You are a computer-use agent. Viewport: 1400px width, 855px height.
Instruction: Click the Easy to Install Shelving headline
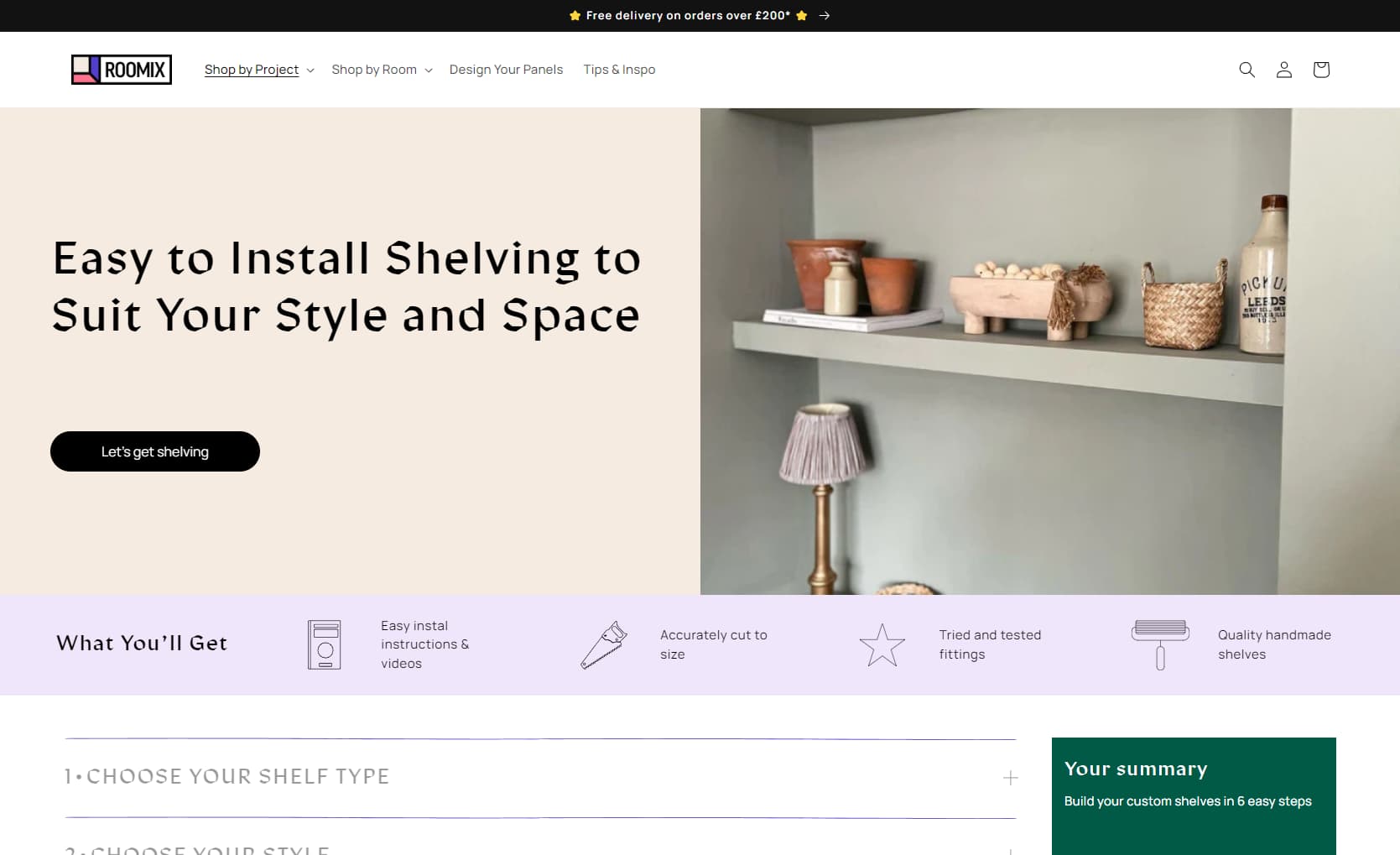click(x=346, y=286)
